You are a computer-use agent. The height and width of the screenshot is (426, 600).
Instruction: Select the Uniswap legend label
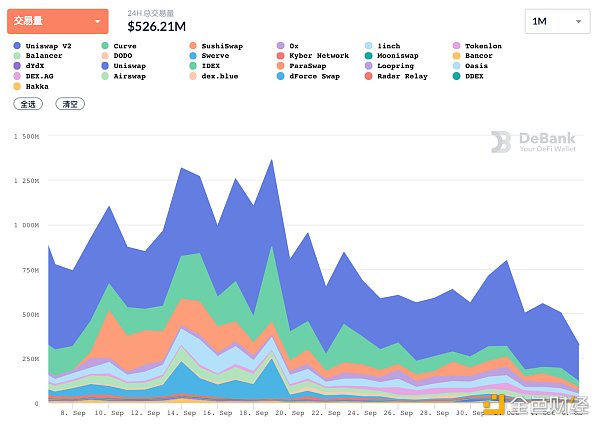tap(130, 66)
